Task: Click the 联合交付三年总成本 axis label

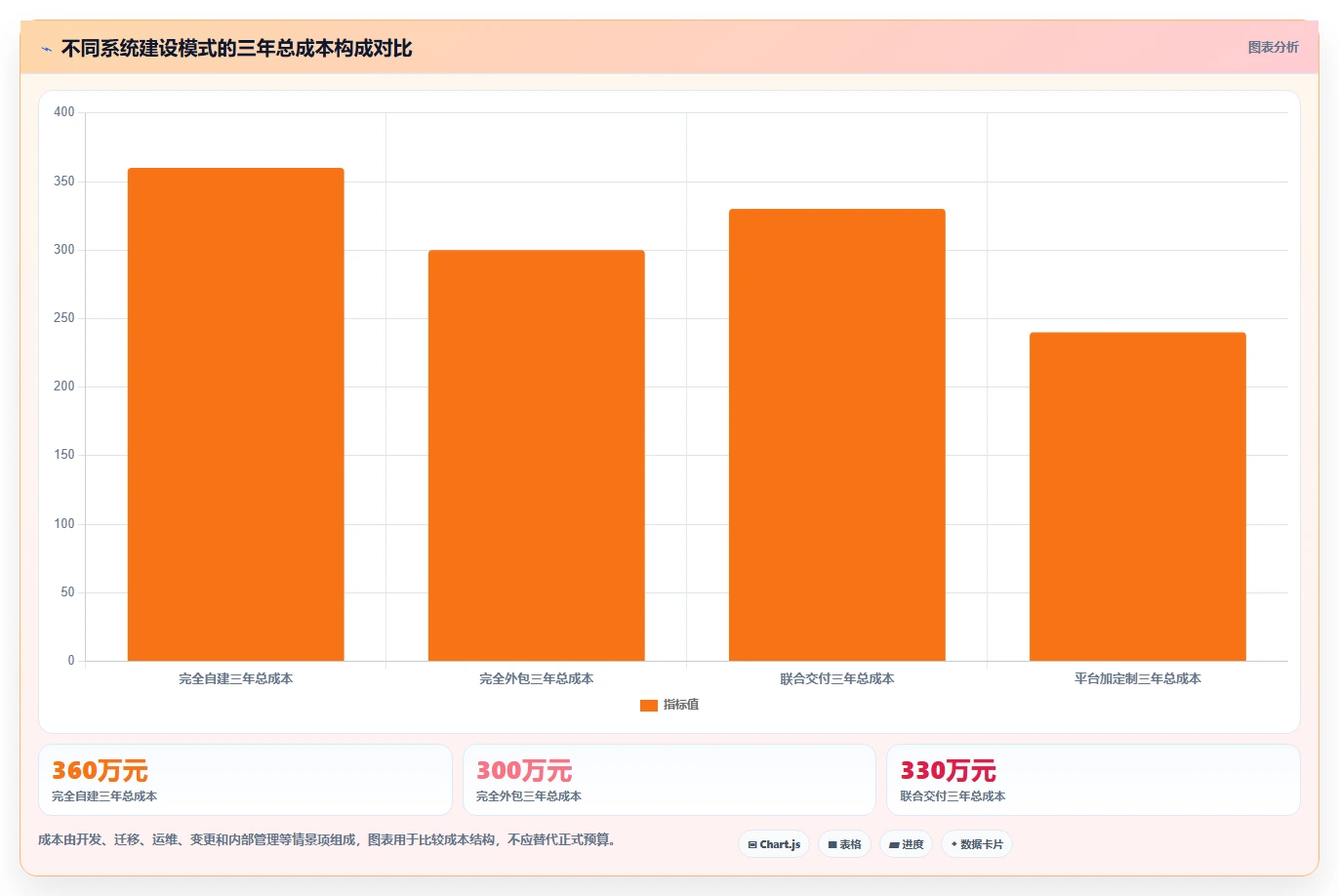Action: (836, 678)
